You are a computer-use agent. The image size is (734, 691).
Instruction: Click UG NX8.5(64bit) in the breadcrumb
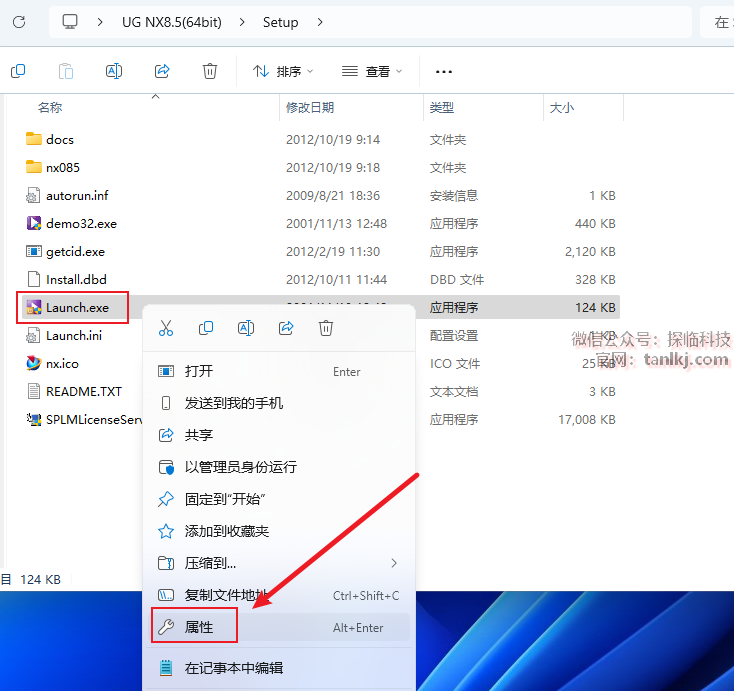[x=172, y=22]
